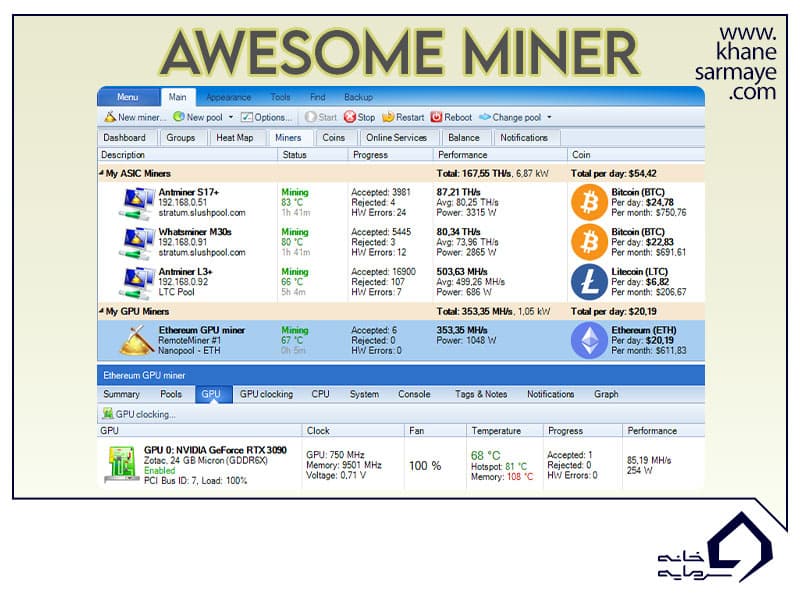Click the Accepted: 16900 progress text
The height and width of the screenshot is (600, 800).
point(383,272)
